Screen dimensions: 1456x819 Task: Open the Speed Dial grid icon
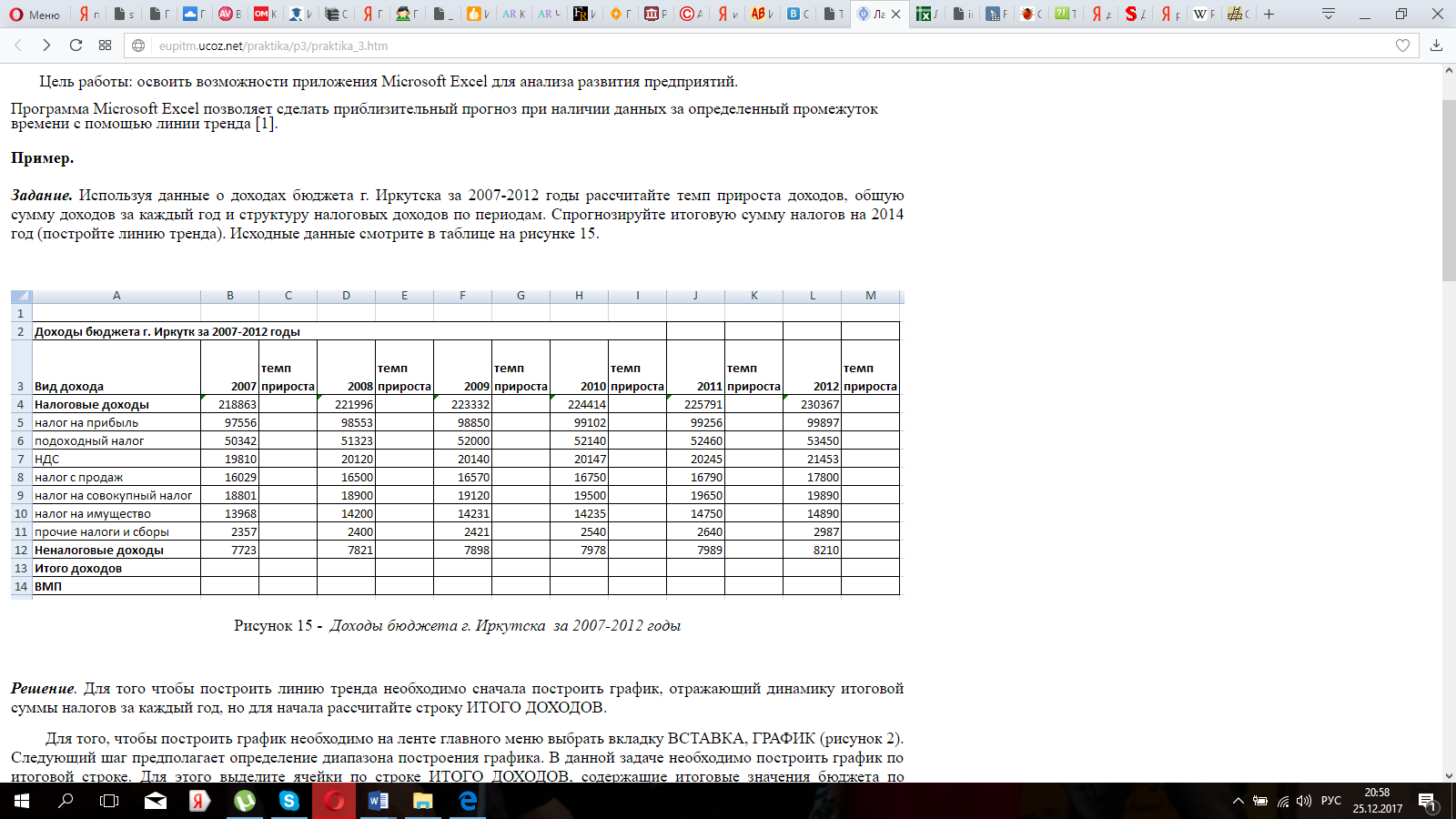tap(106, 45)
